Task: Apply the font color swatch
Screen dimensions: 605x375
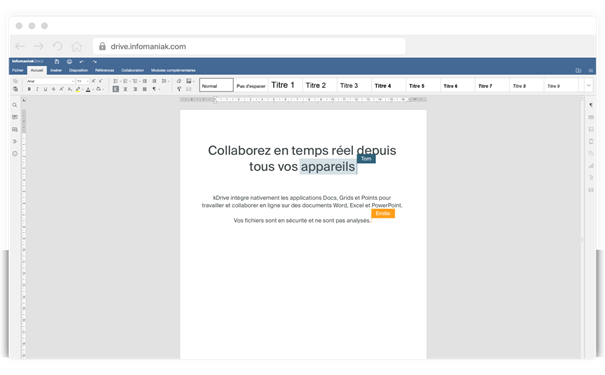Action: tap(88, 89)
